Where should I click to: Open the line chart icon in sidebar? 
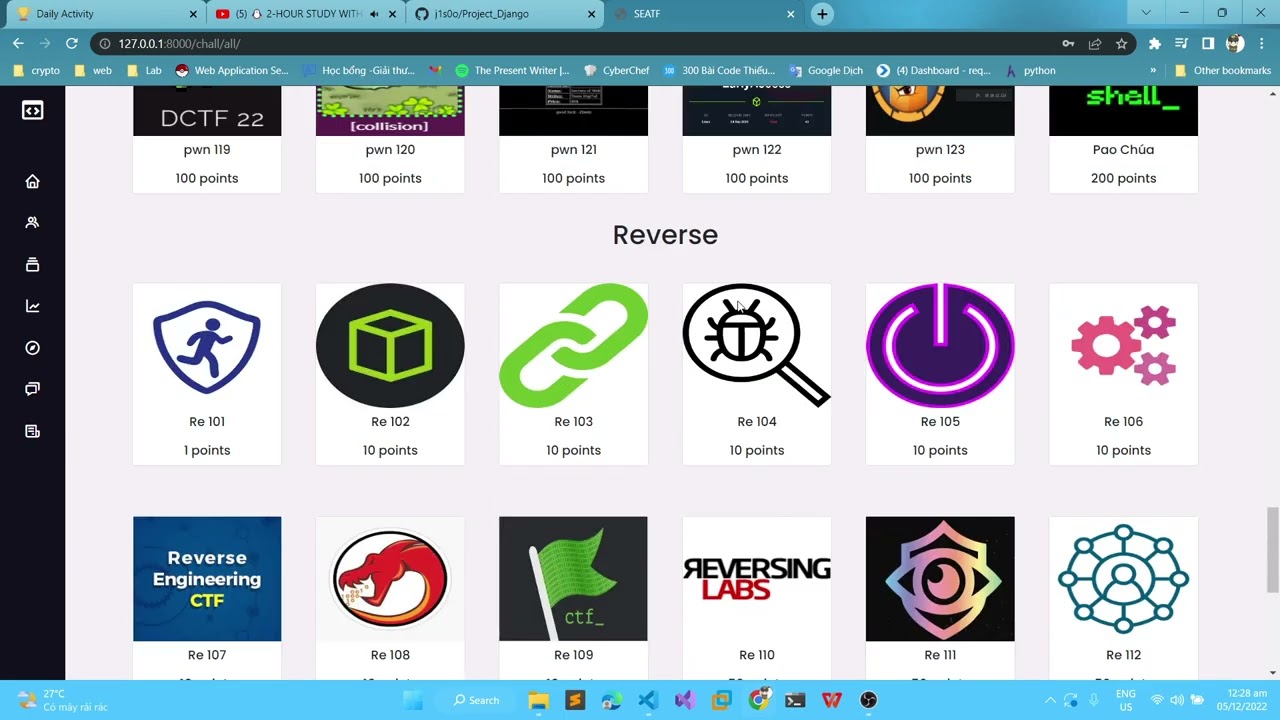[x=32, y=306]
